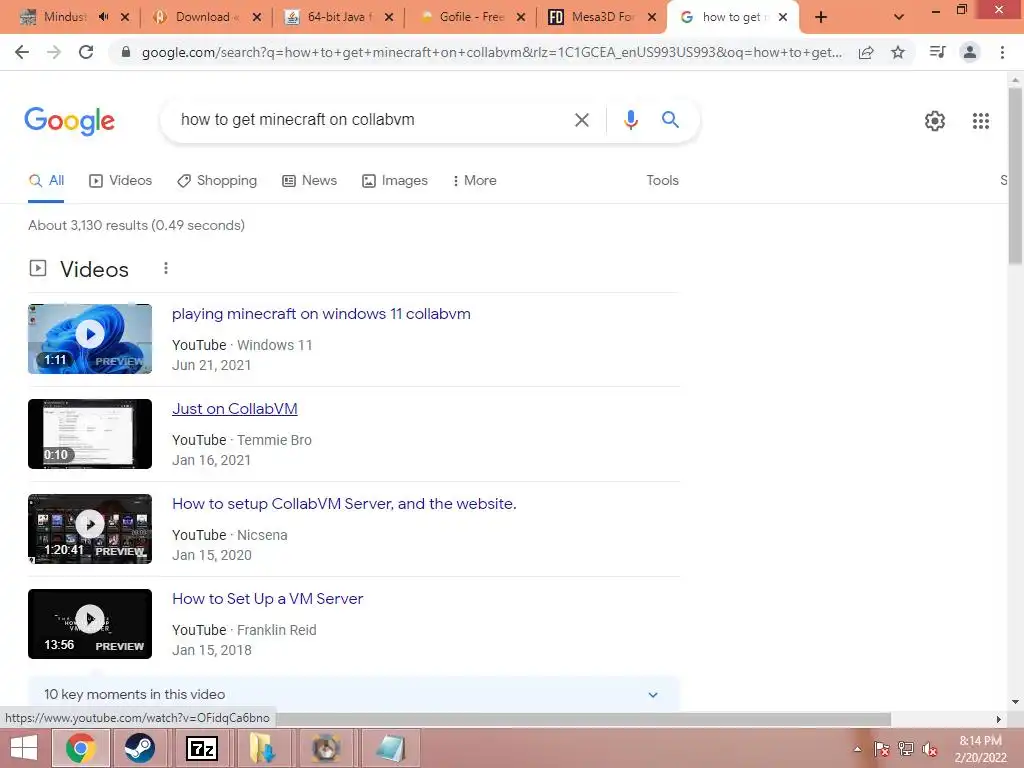This screenshot has width=1024, height=768.
Task: Open the Chrome profile avatar
Action: click(x=970, y=52)
